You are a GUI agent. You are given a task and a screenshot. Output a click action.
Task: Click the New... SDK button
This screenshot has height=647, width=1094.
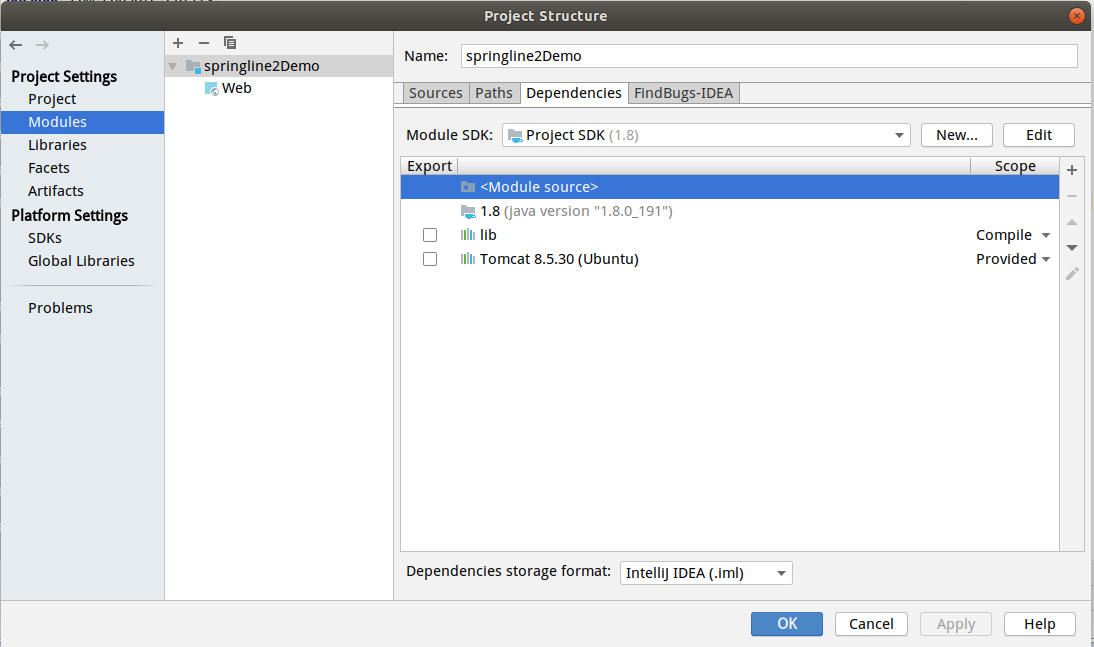point(956,135)
